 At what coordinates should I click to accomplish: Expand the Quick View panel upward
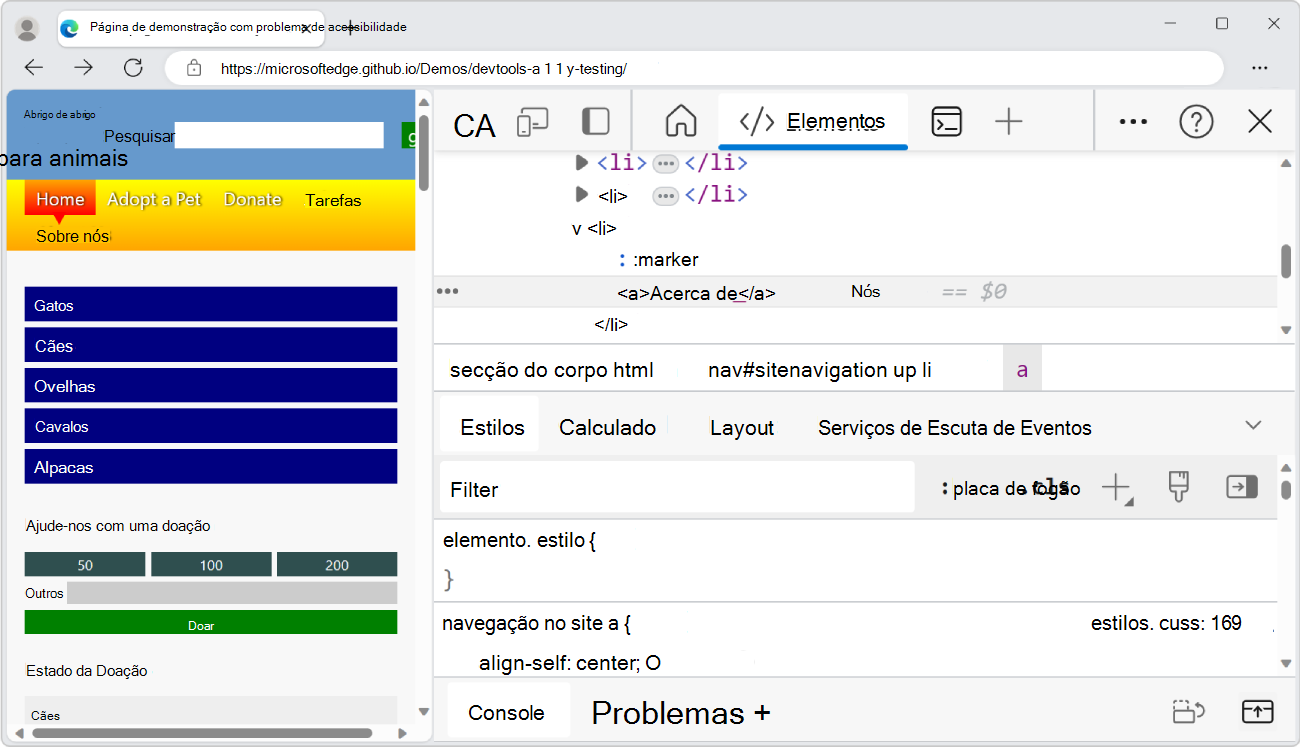pyautogui.click(x=1258, y=711)
